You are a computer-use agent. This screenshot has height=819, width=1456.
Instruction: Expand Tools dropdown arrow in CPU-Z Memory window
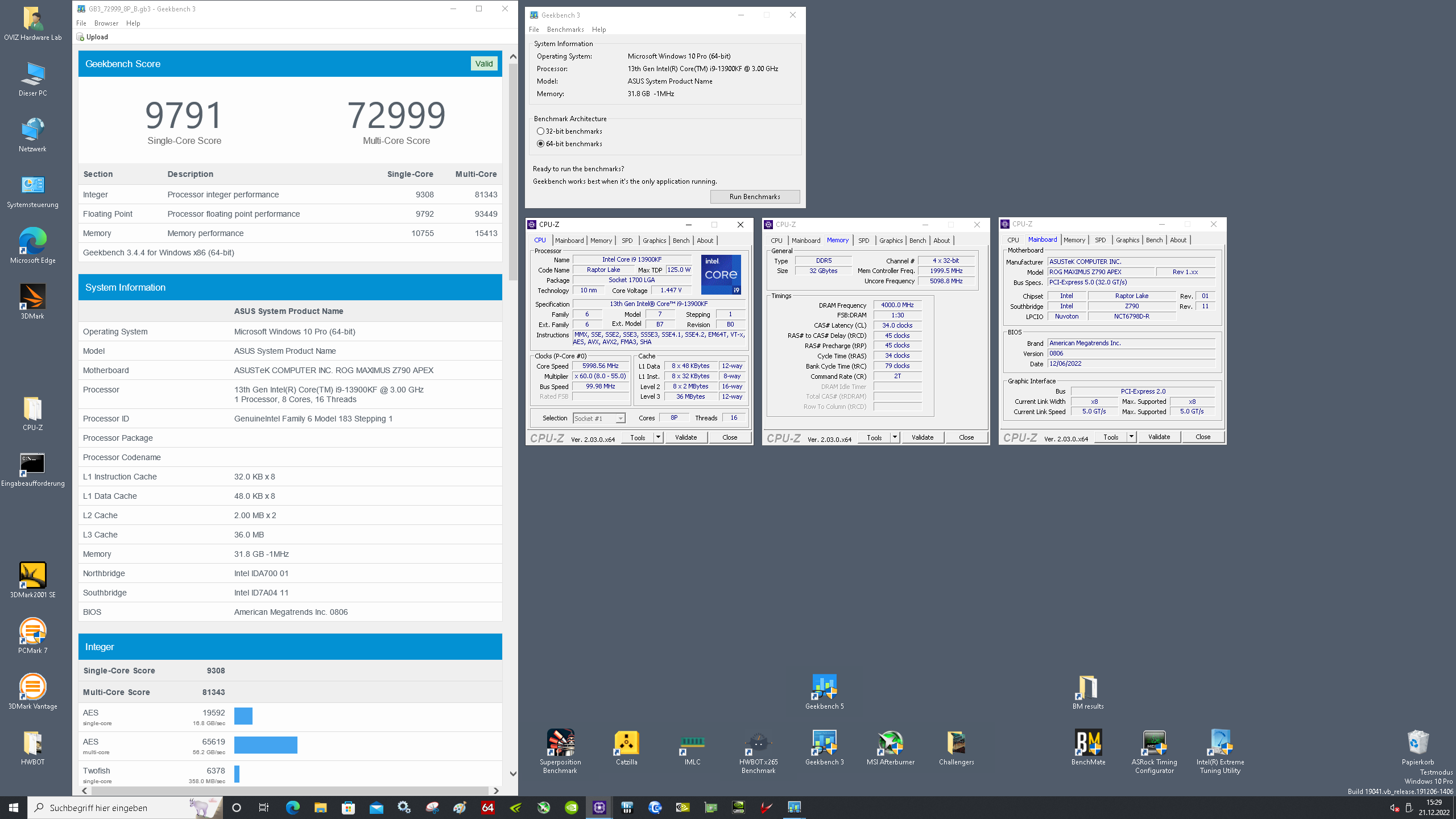click(895, 437)
